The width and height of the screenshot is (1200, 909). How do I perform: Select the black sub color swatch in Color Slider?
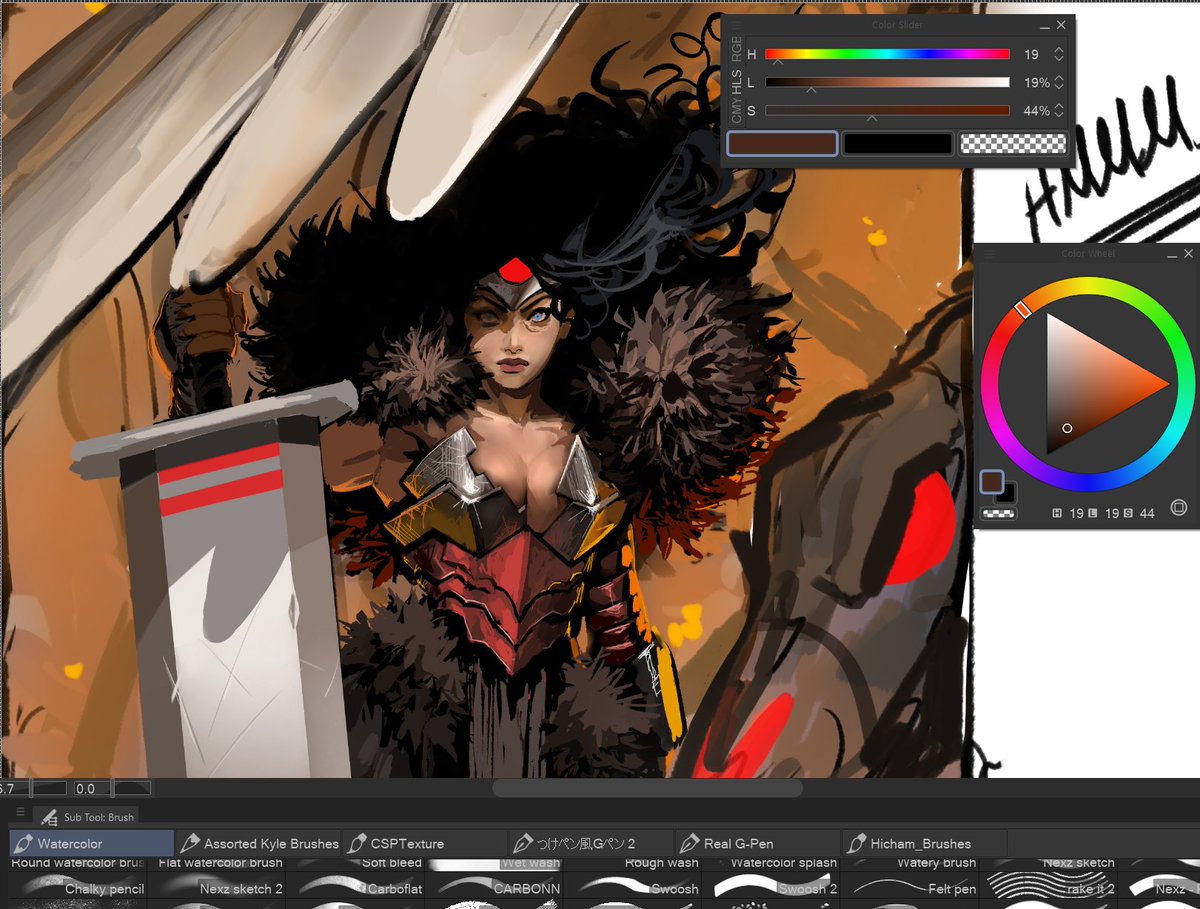[x=897, y=144]
